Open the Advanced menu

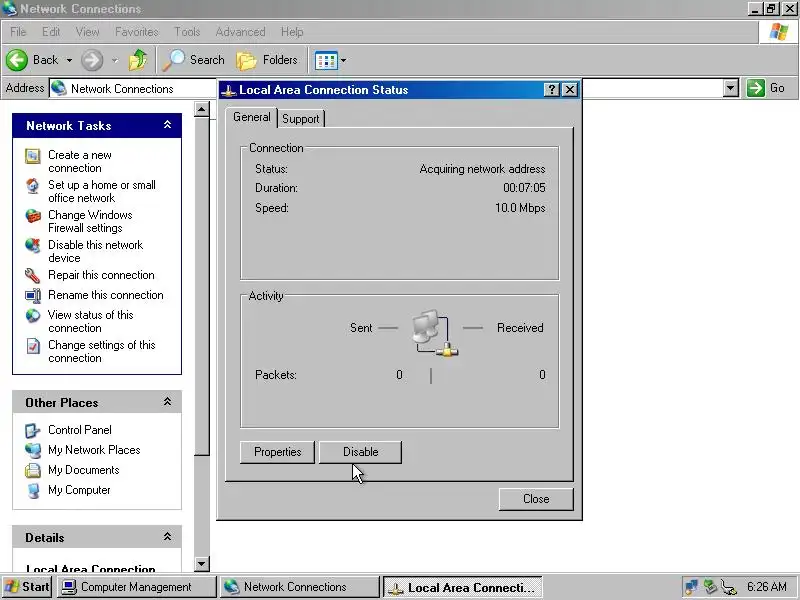240,32
